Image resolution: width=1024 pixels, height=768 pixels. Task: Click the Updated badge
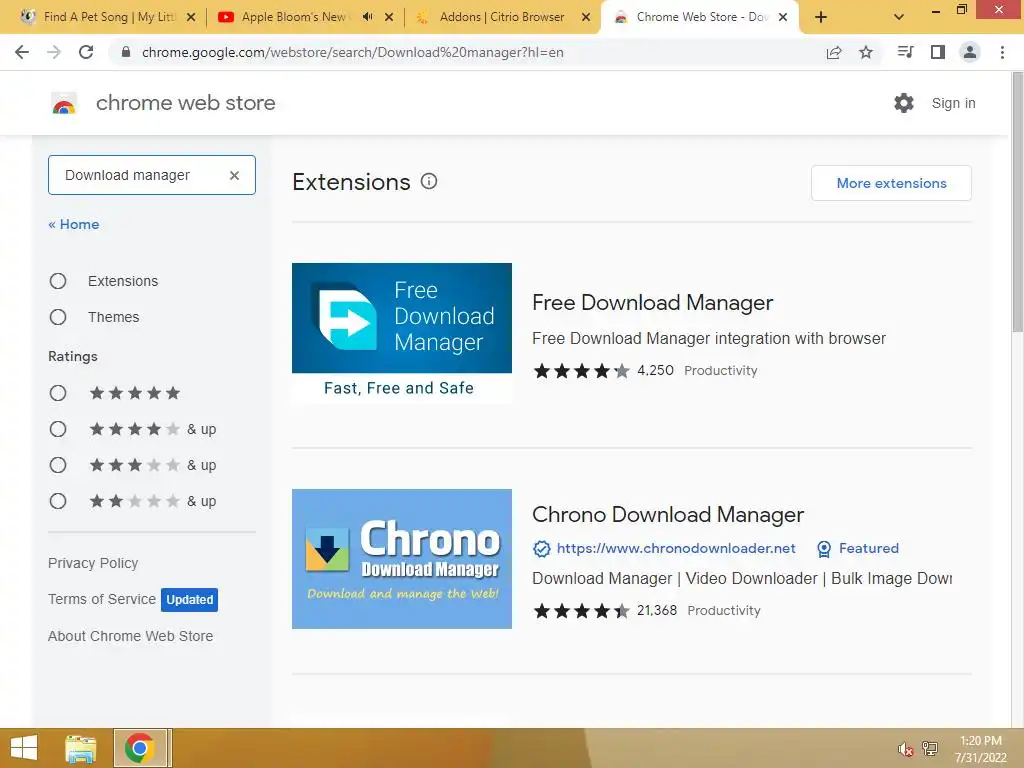[189, 600]
